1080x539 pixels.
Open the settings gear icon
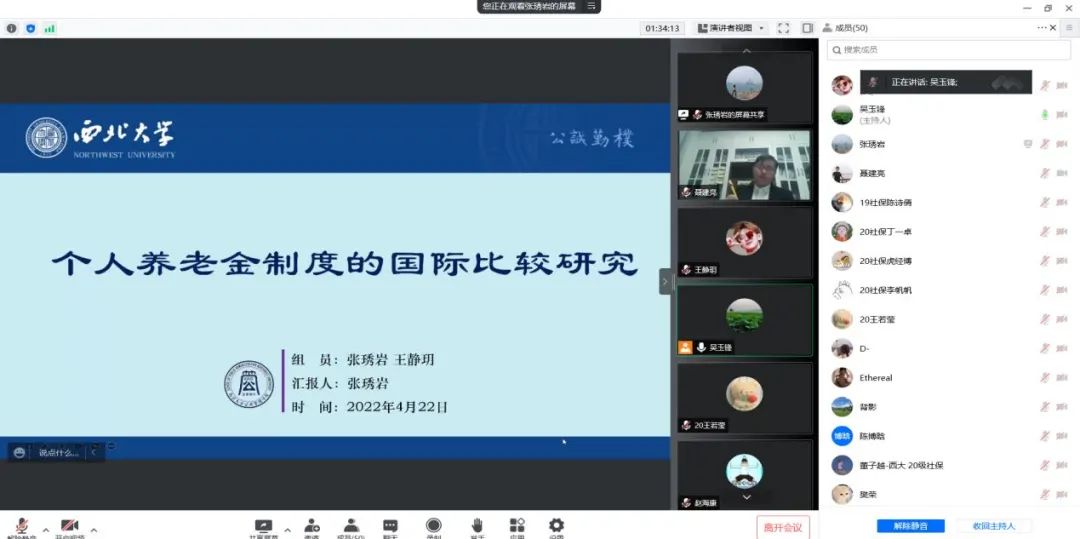(x=556, y=526)
